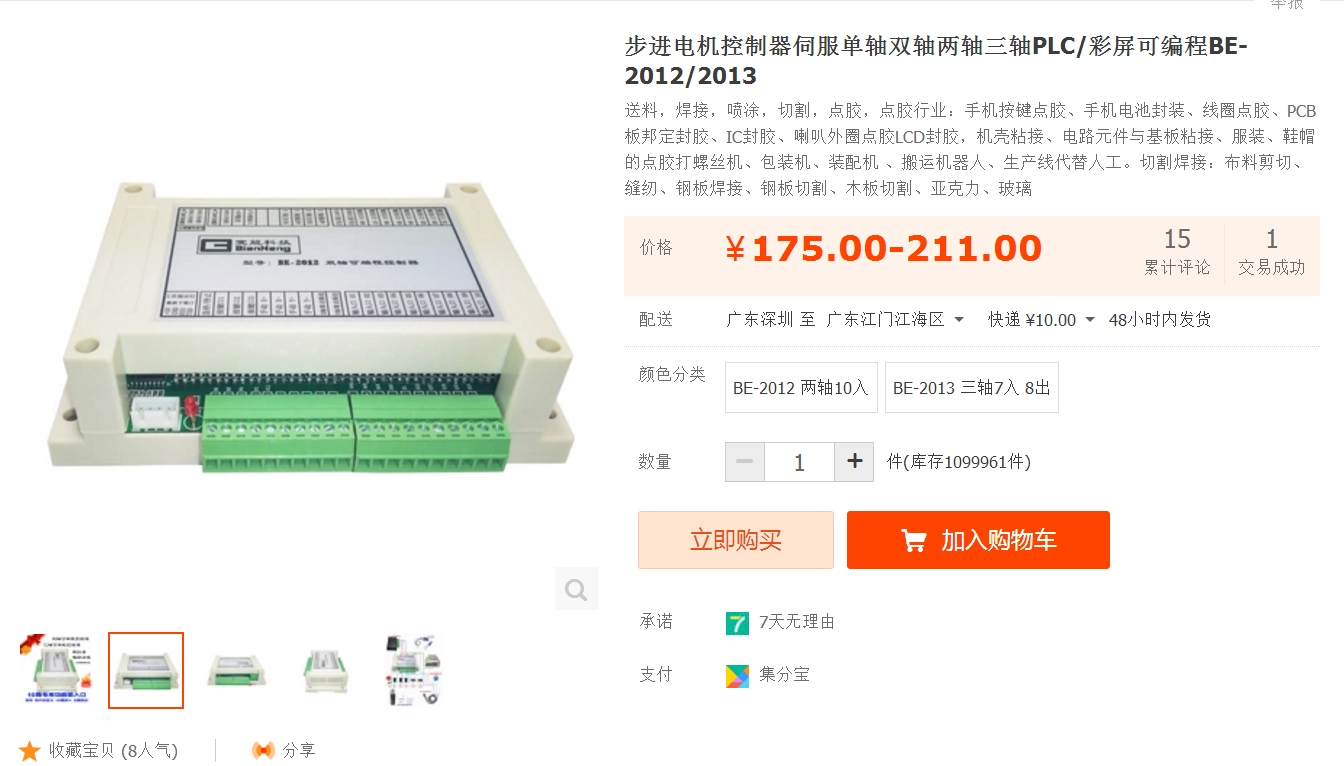The width and height of the screenshot is (1344, 766).
Task: Decrease quantity with the minus button
Action: tap(745, 462)
